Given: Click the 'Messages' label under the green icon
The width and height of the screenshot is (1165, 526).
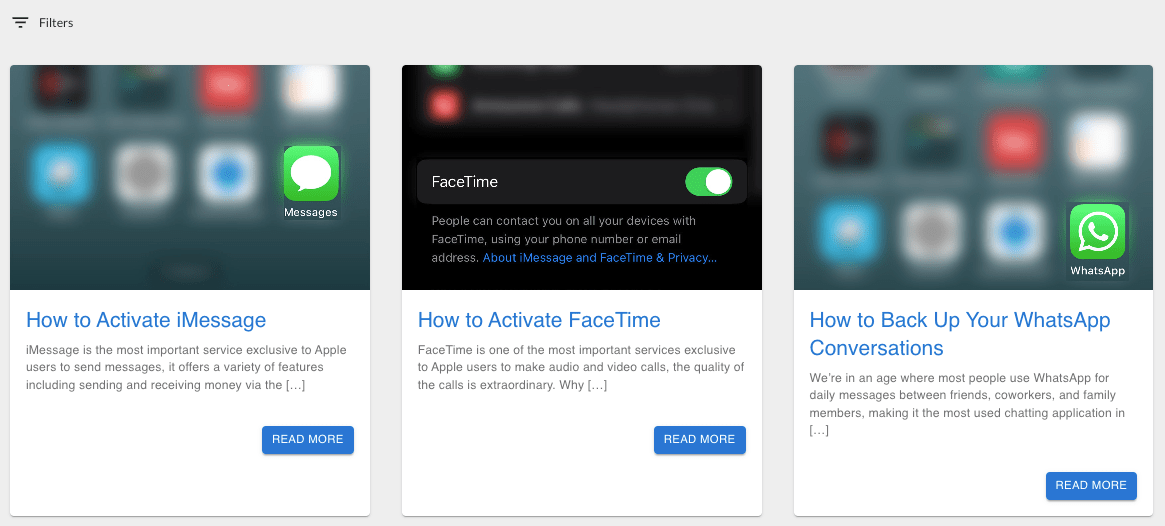Looking at the screenshot, I should click(x=311, y=212).
